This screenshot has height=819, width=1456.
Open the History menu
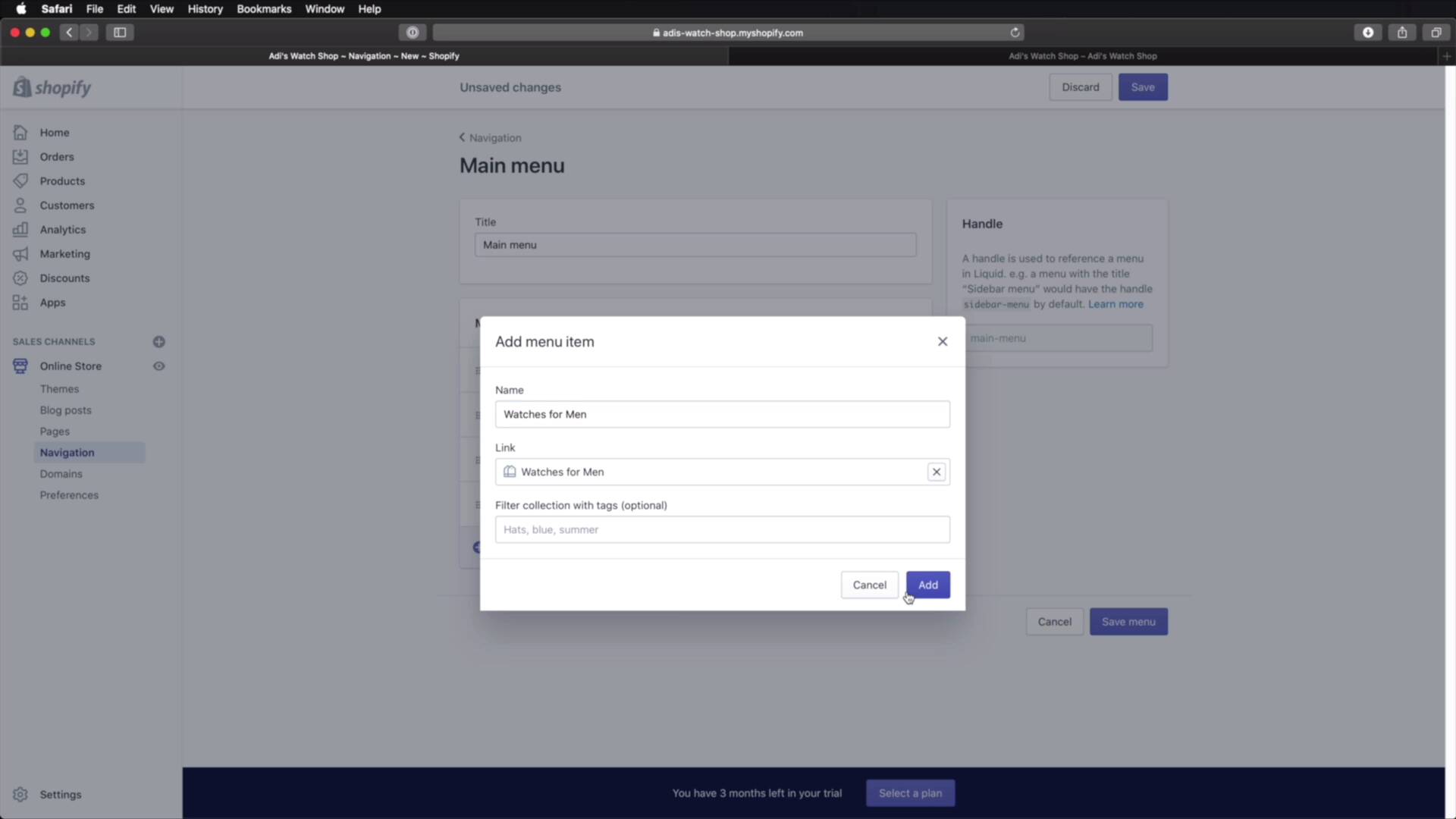(205, 9)
